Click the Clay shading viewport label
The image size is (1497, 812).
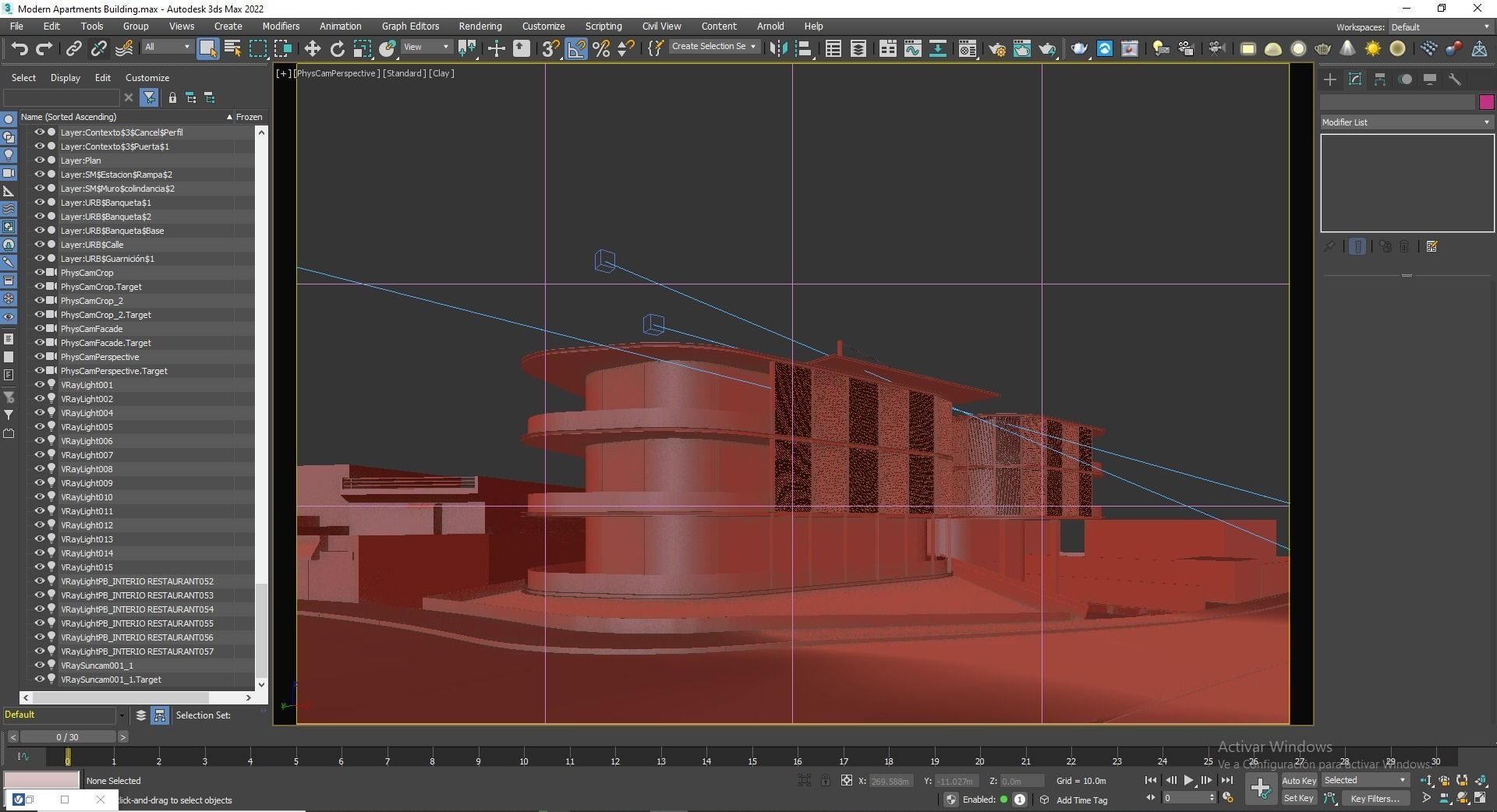click(441, 73)
